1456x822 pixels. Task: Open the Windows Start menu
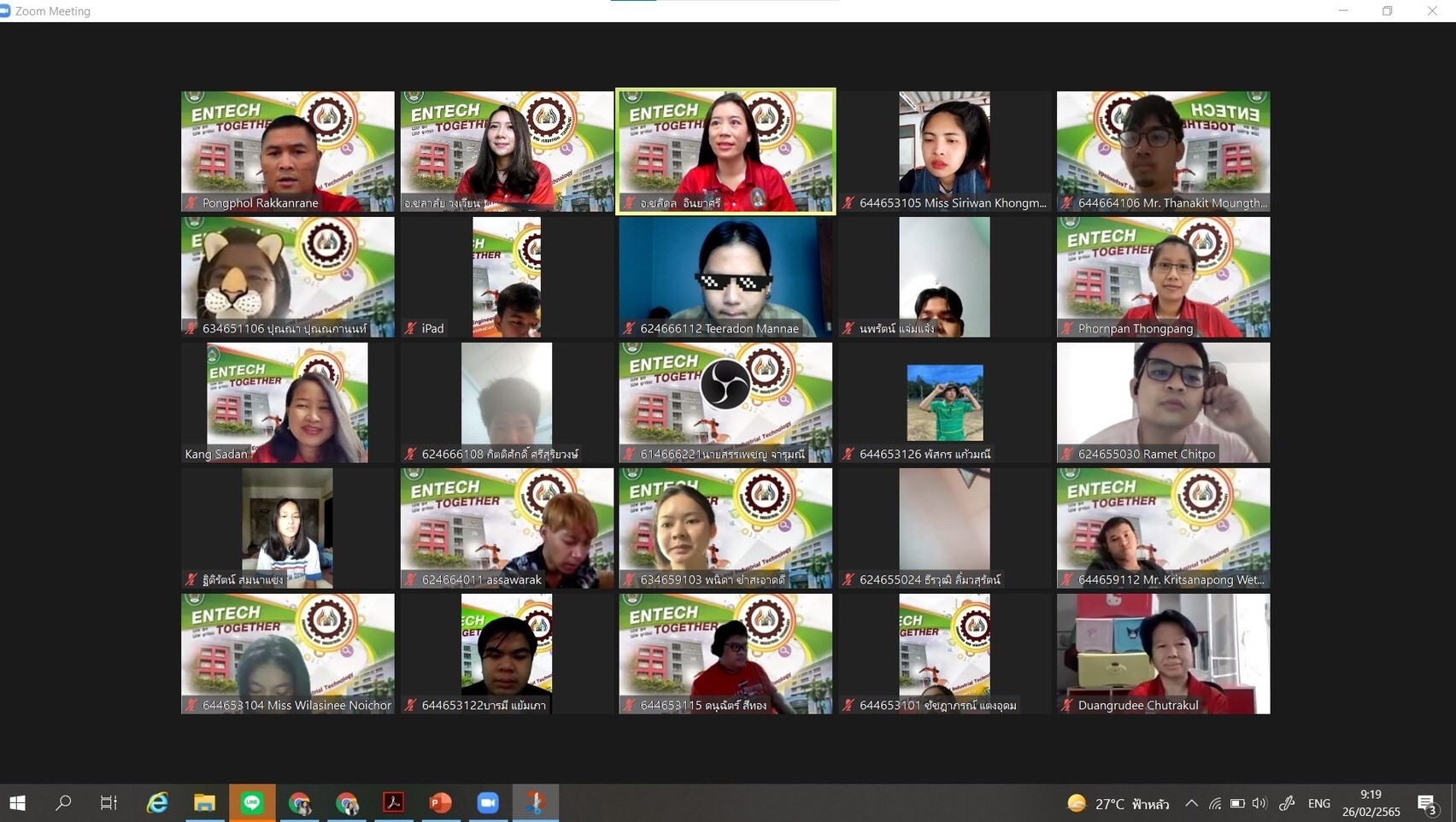coord(17,802)
